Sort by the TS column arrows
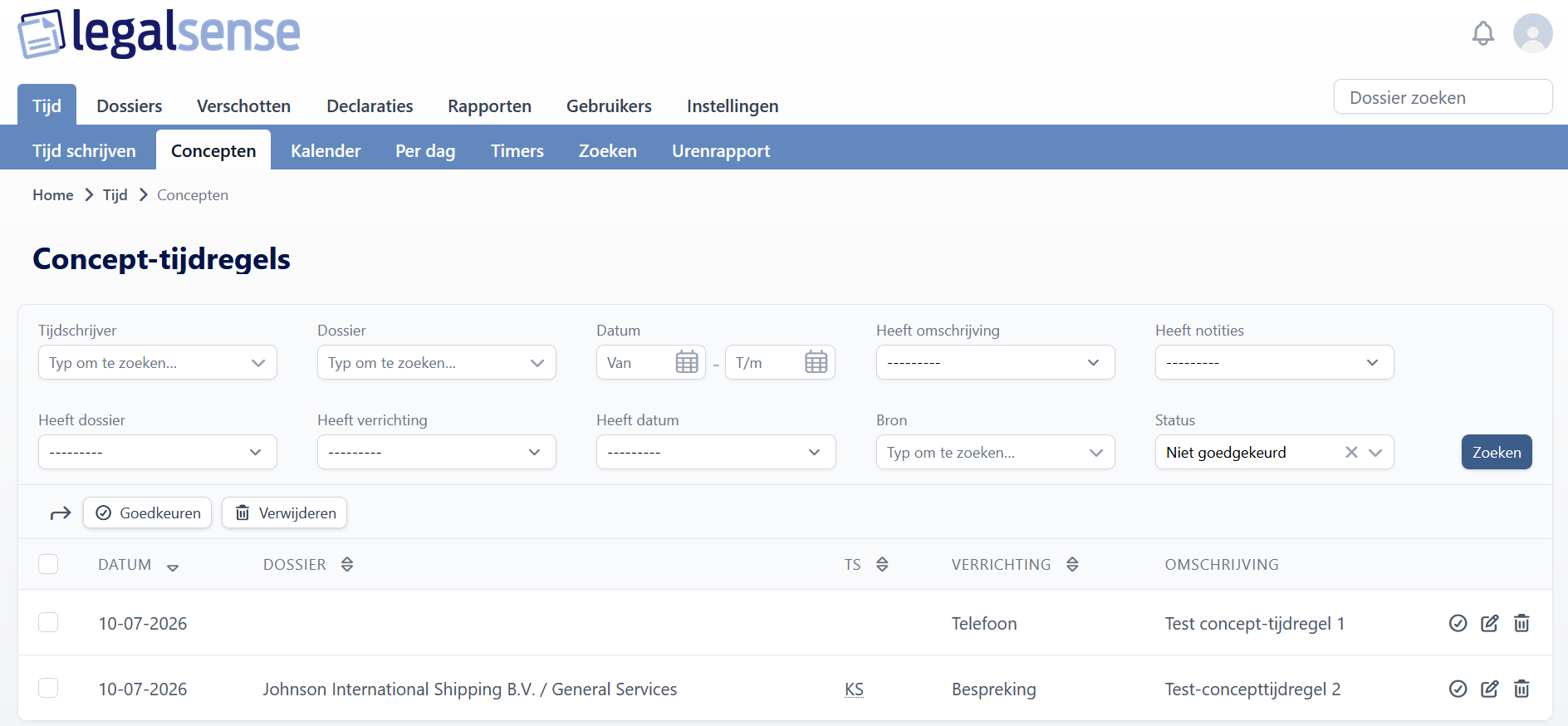The image size is (1568, 726). click(882, 564)
